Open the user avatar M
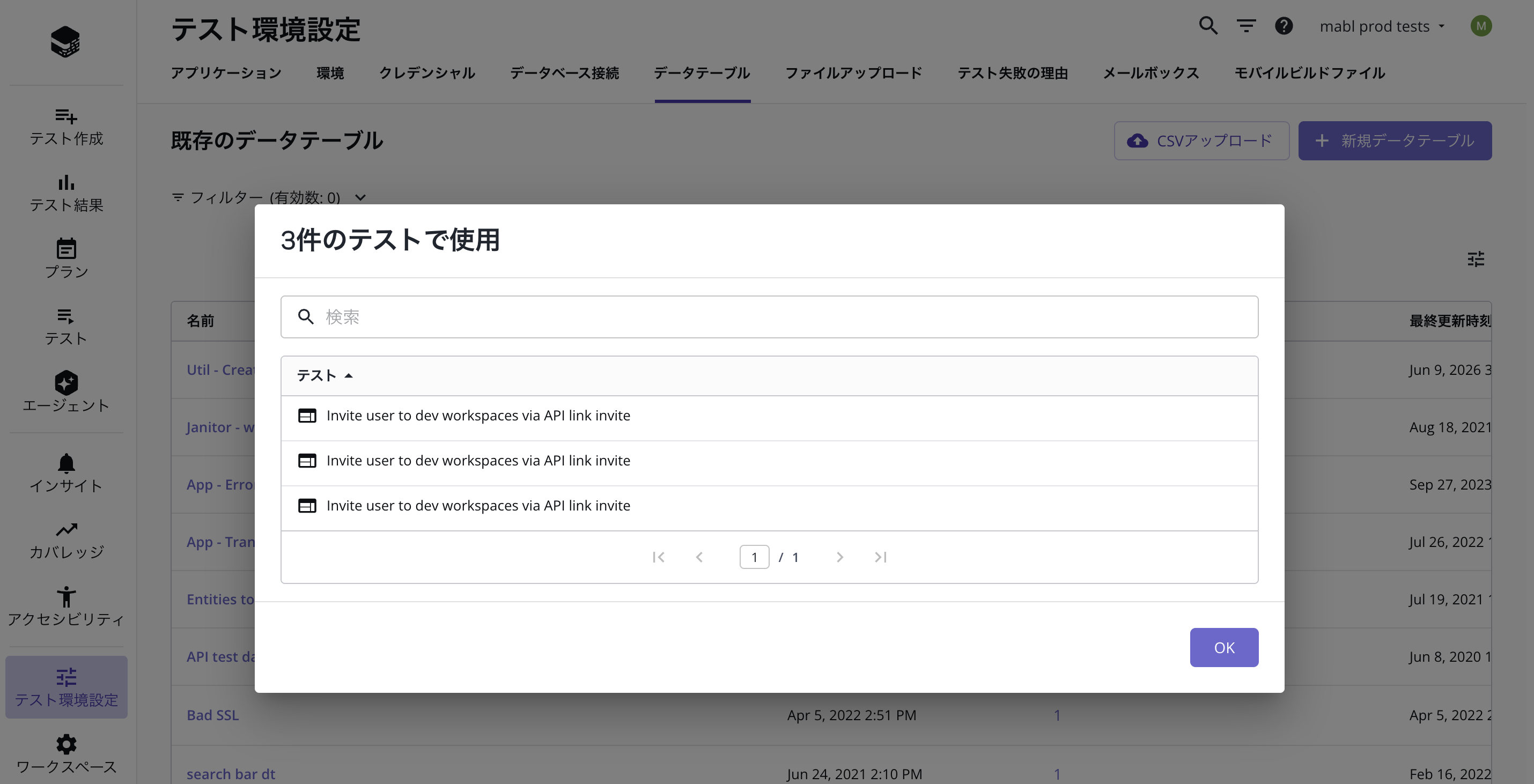The image size is (1534, 784). 1481,26
